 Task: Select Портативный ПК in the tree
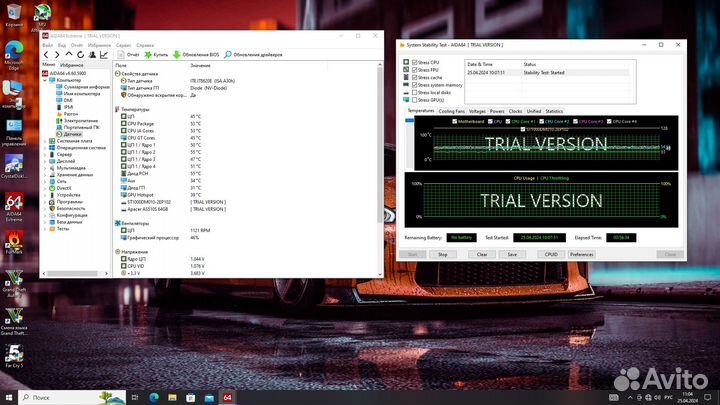click(78, 127)
